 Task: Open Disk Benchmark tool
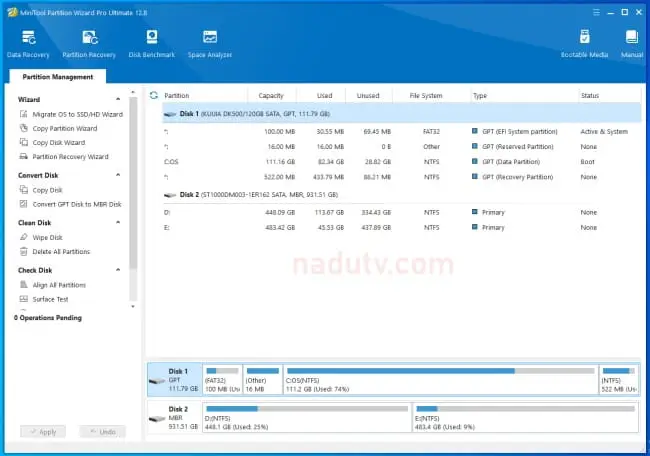point(152,44)
